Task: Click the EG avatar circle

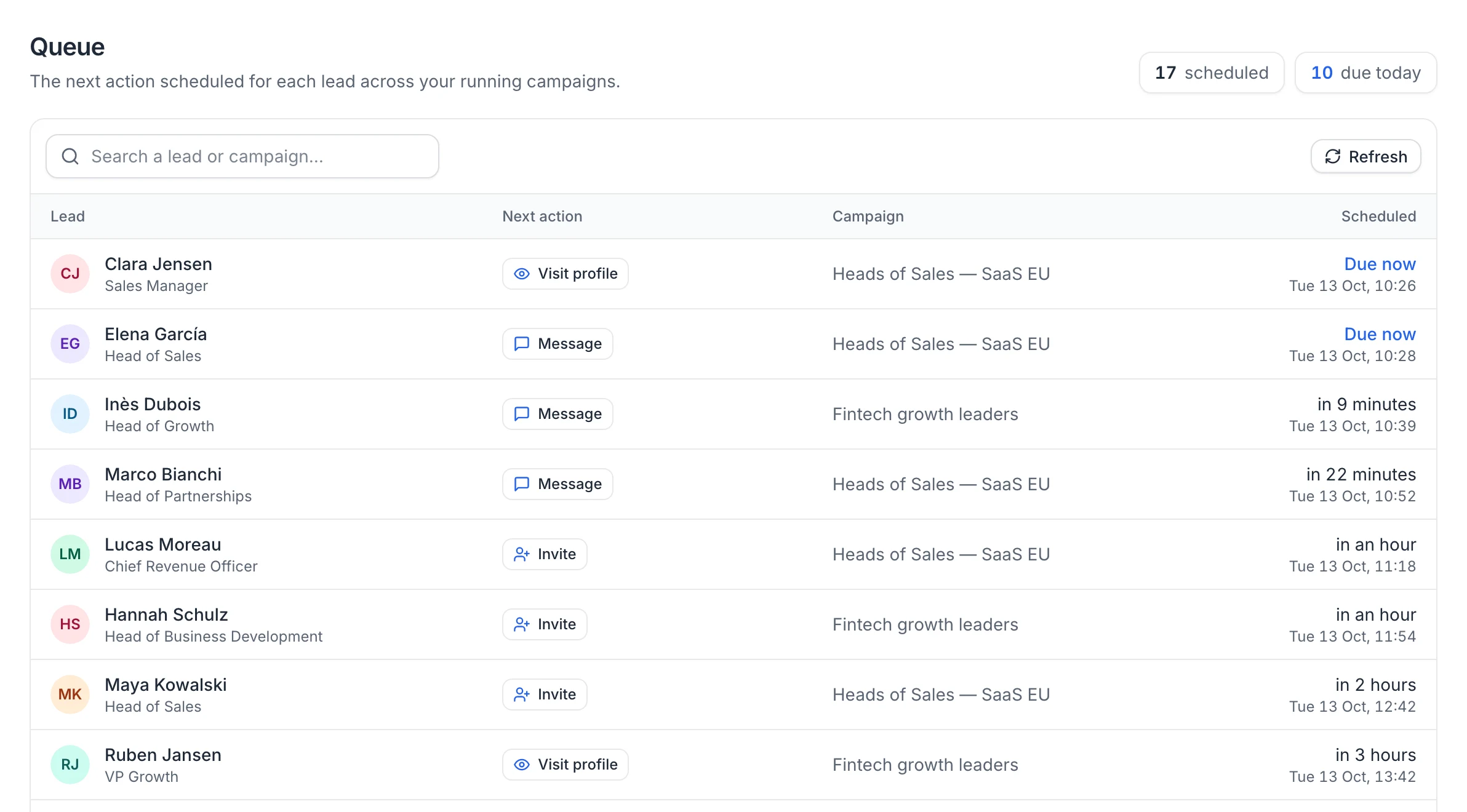Action: pos(70,344)
